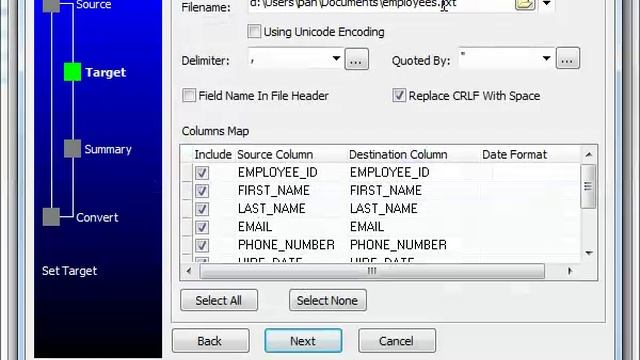Viewport: 640px width, 360px height.
Task: Uncheck Include for PHONE_NUMBER row
Action: pos(202,245)
